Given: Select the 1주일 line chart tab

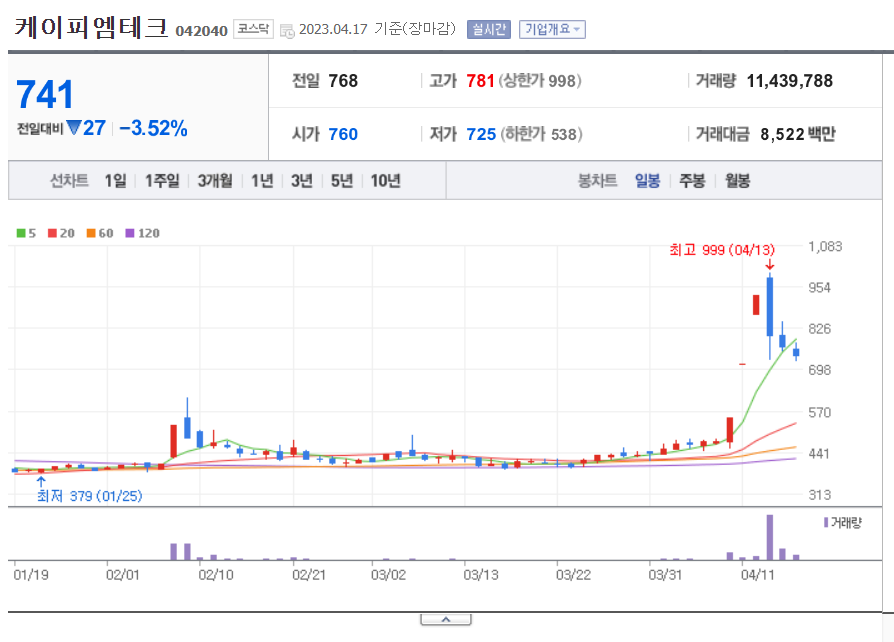Looking at the screenshot, I should (162, 181).
